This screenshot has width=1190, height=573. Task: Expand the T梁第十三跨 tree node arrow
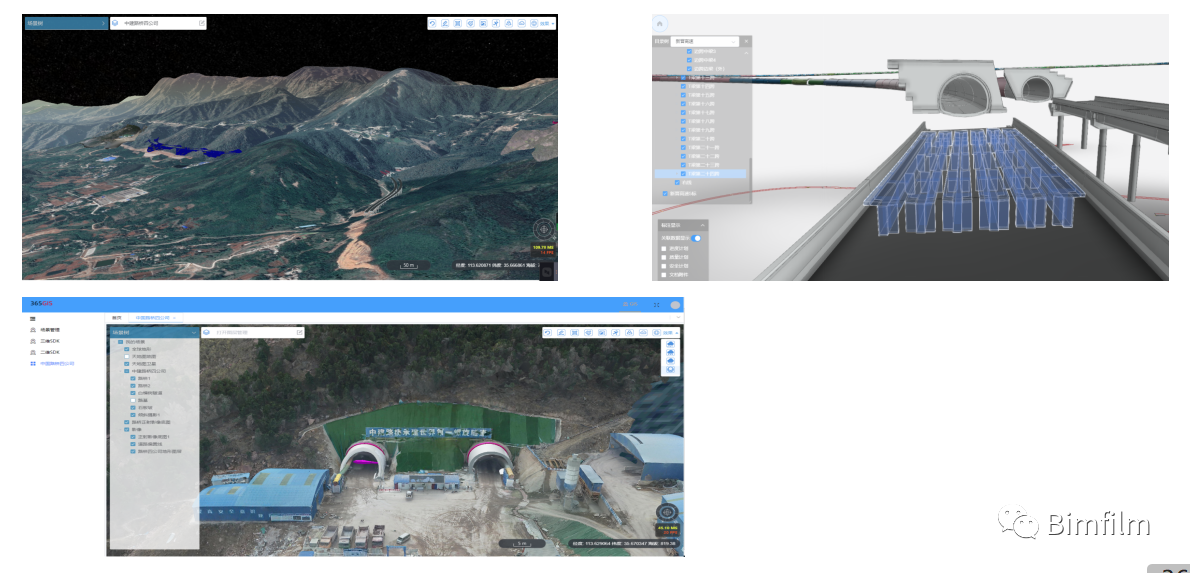pos(677,77)
